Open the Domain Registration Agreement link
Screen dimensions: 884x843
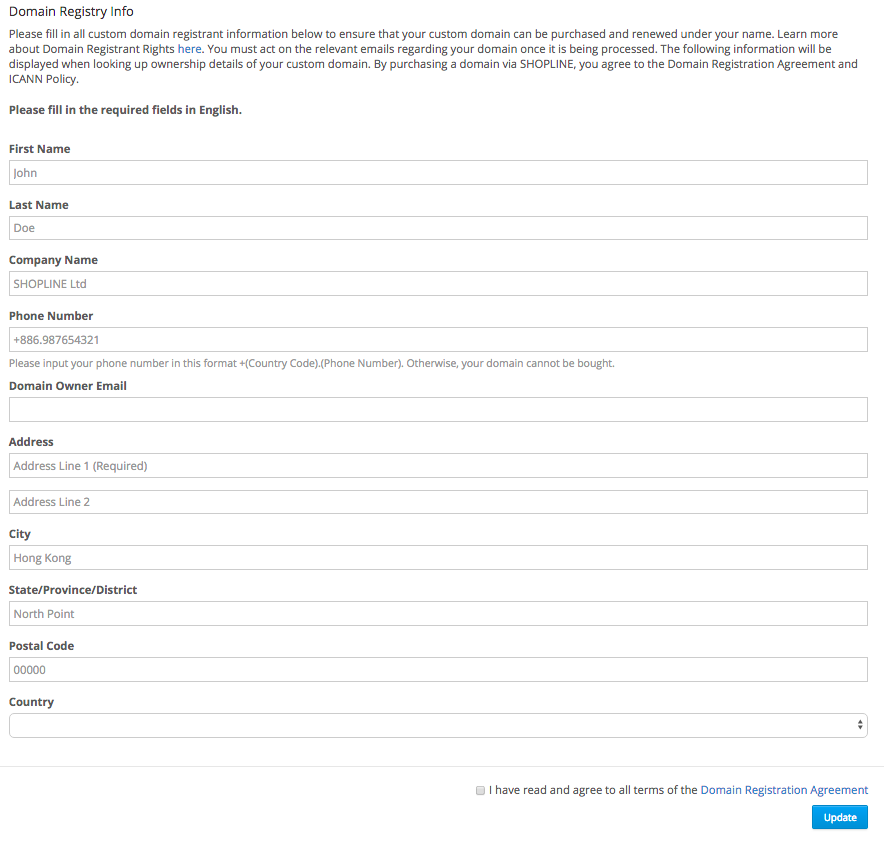[x=784, y=790]
